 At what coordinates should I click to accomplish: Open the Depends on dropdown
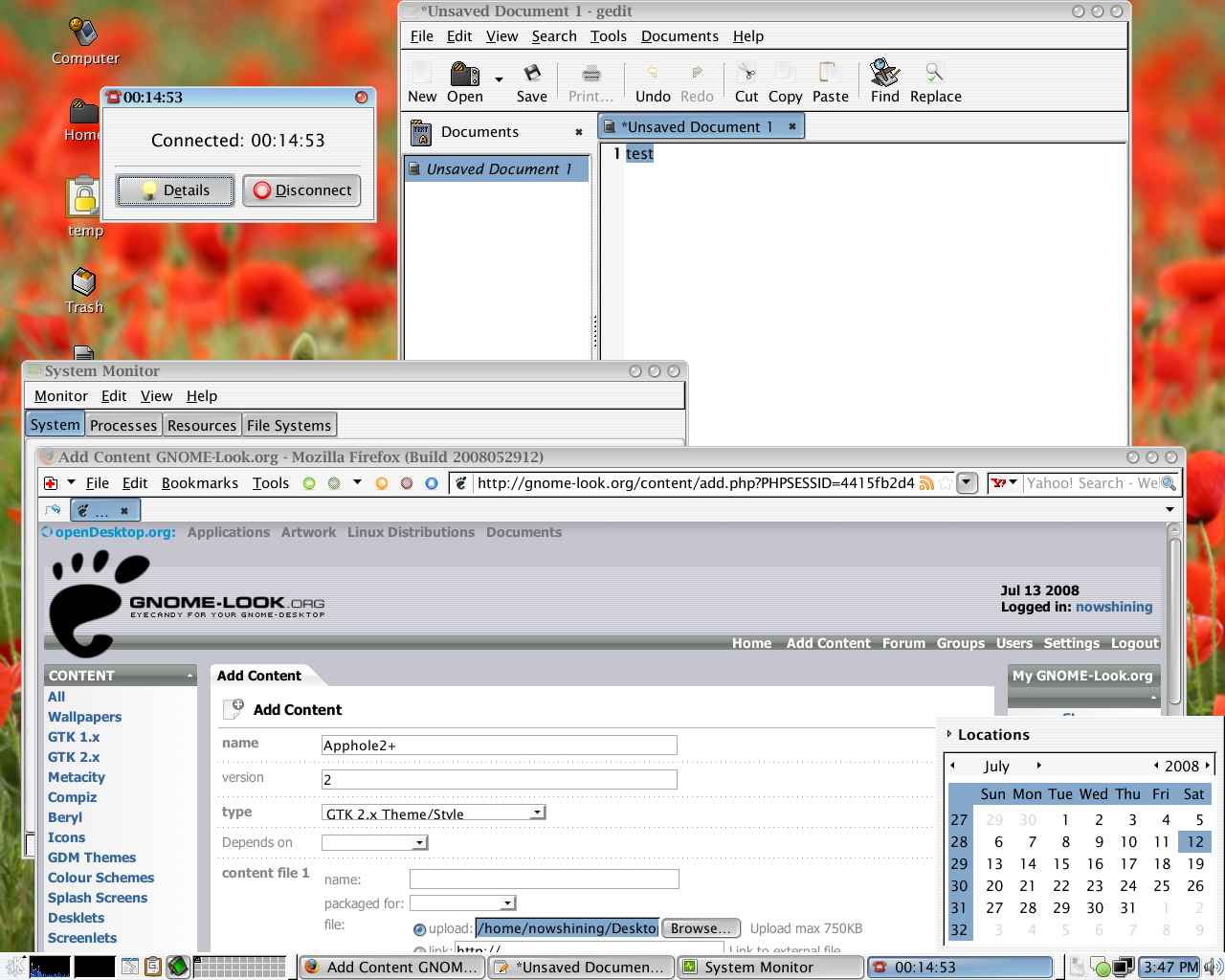click(374, 843)
